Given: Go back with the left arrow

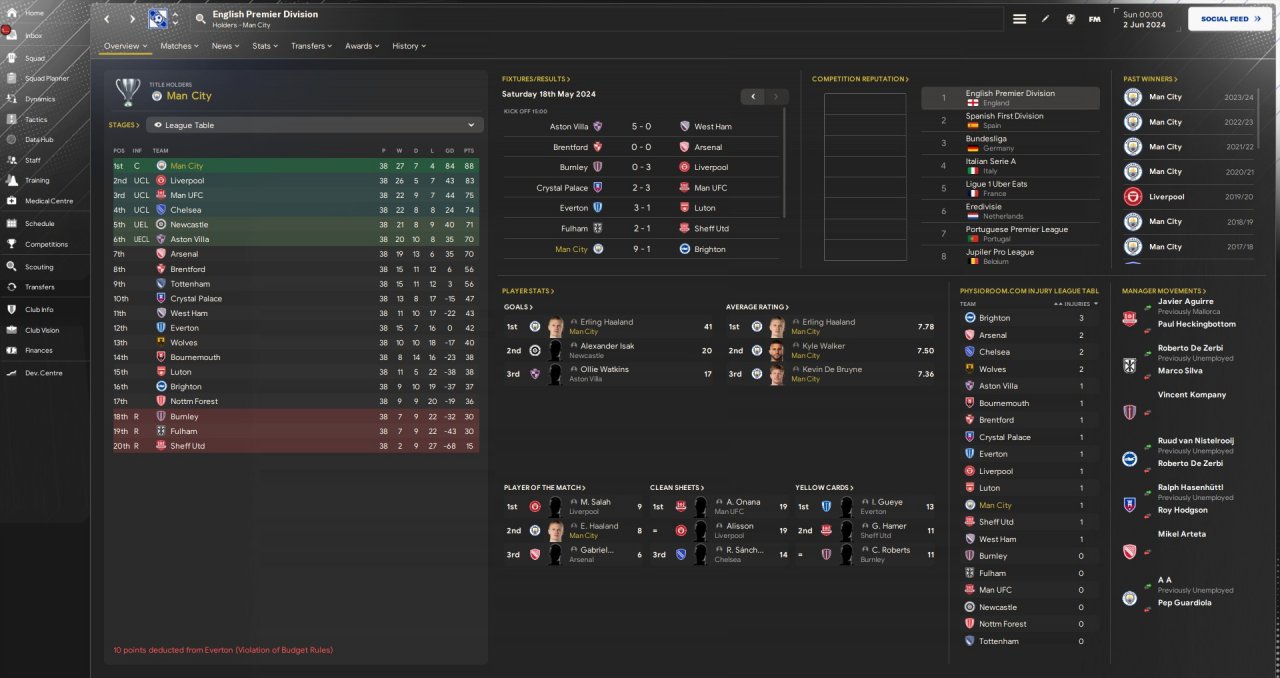Looking at the screenshot, I should coord(108,19).
